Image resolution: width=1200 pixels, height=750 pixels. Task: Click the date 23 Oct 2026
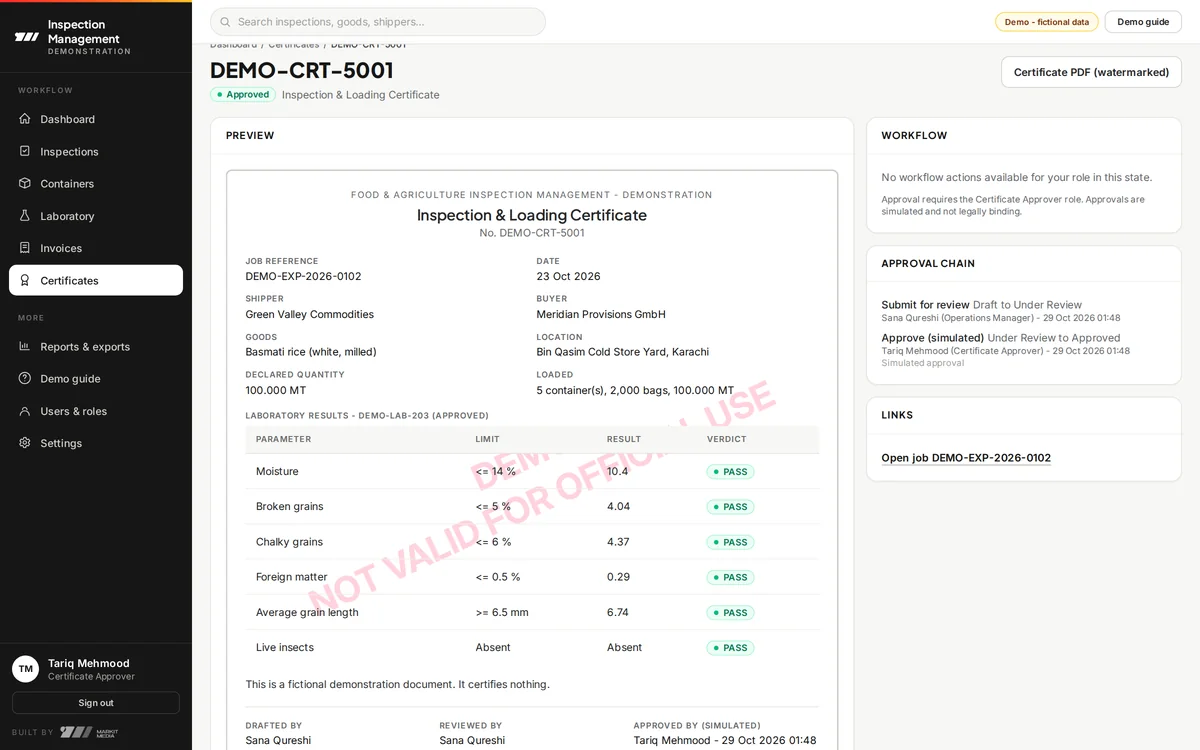pyautogui.click(x=568, y=276)
